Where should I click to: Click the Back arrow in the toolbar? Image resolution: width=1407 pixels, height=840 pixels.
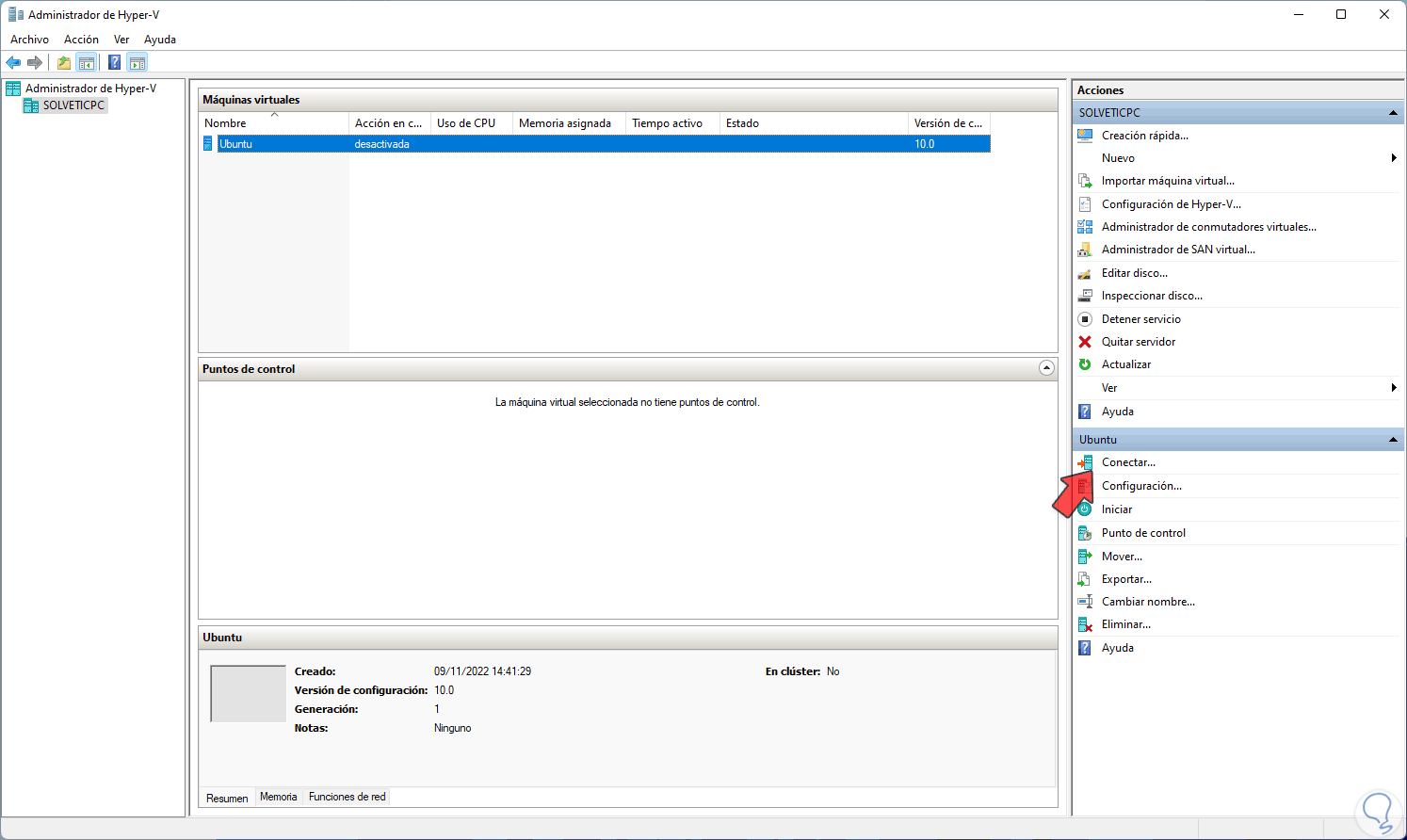click(13, 63)
